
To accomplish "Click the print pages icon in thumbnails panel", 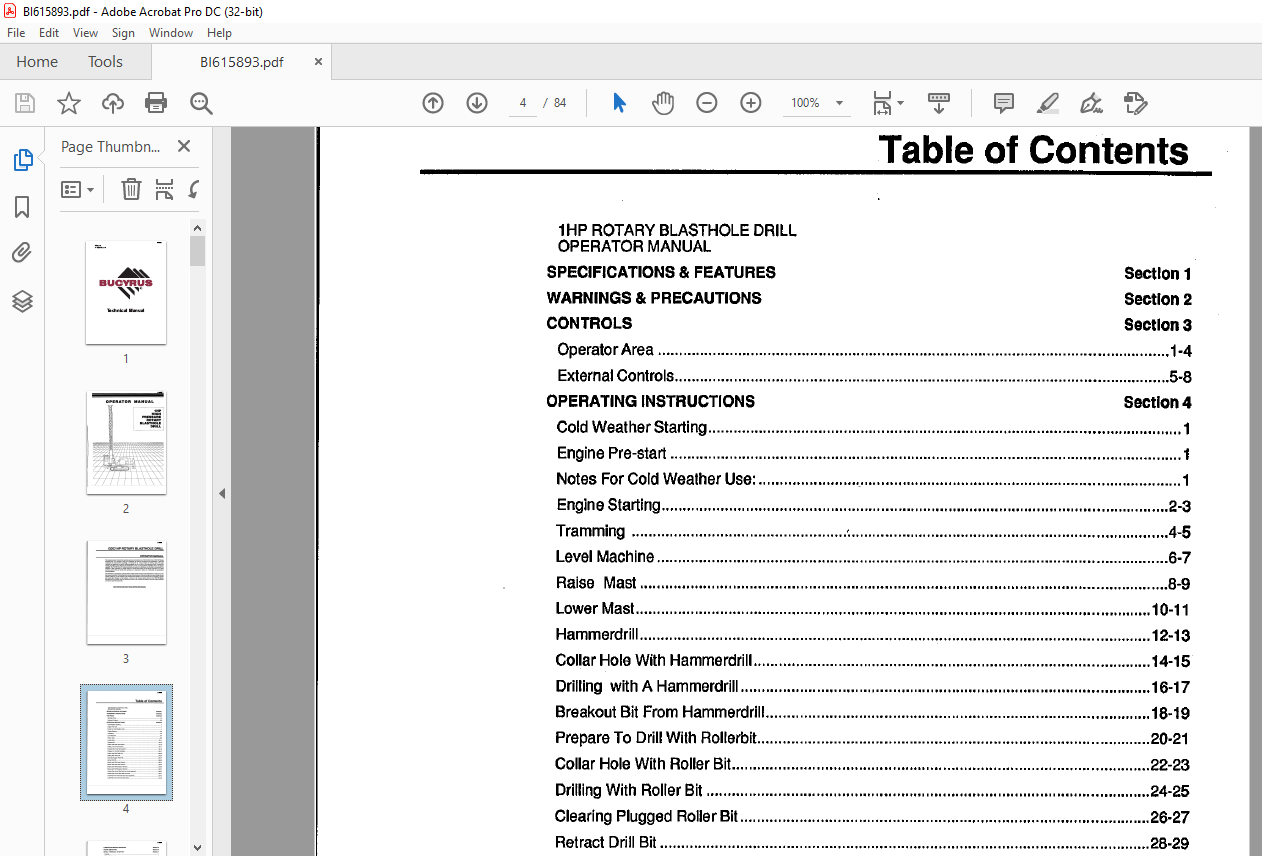I will pos(165,189).
